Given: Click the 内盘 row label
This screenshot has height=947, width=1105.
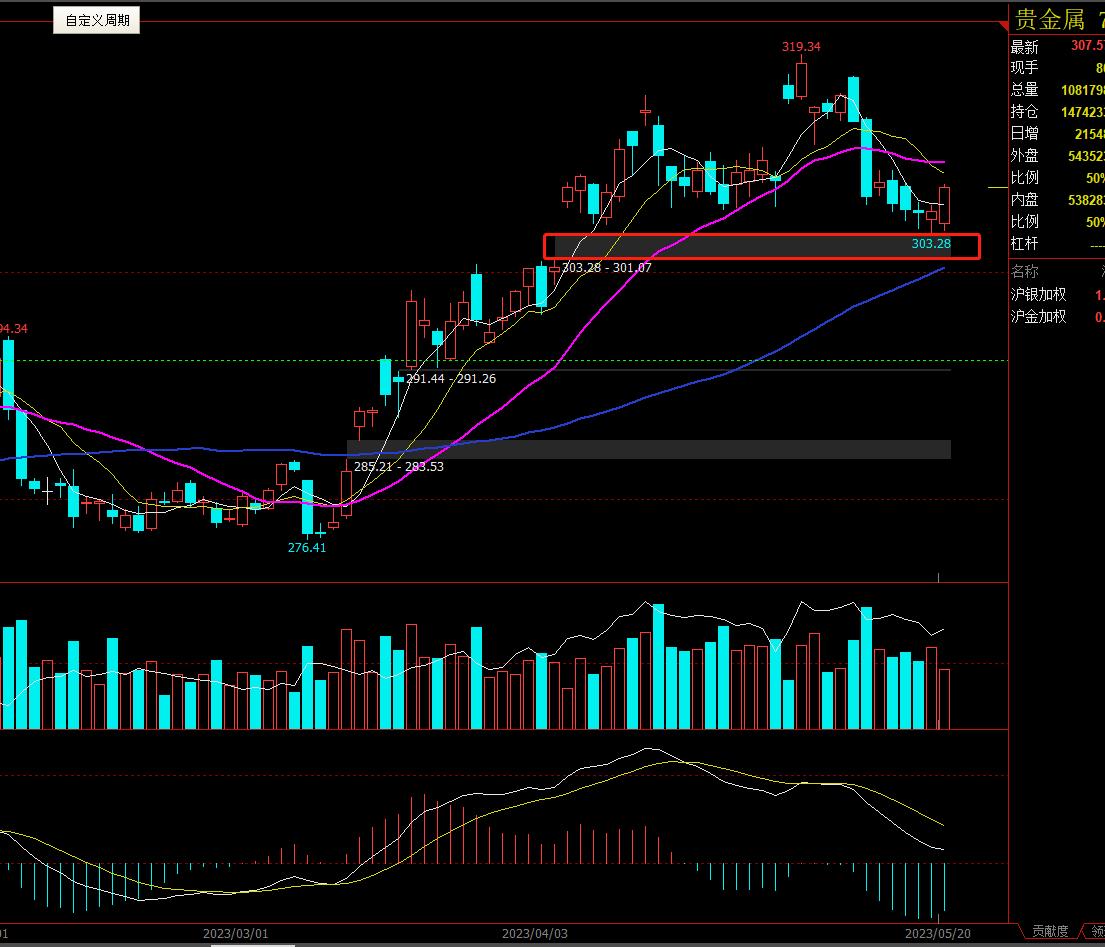Looking at the screenshot, I should (x=1025, y=199).
